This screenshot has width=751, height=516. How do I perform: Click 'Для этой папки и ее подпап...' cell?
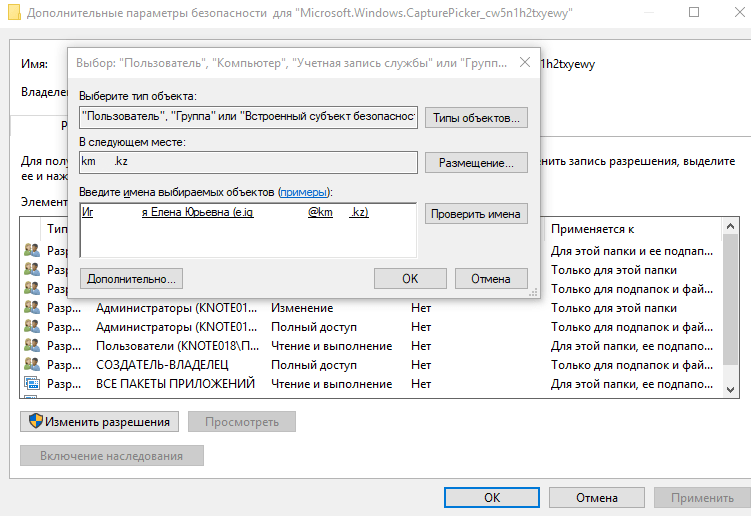click(x=632, y=251)
